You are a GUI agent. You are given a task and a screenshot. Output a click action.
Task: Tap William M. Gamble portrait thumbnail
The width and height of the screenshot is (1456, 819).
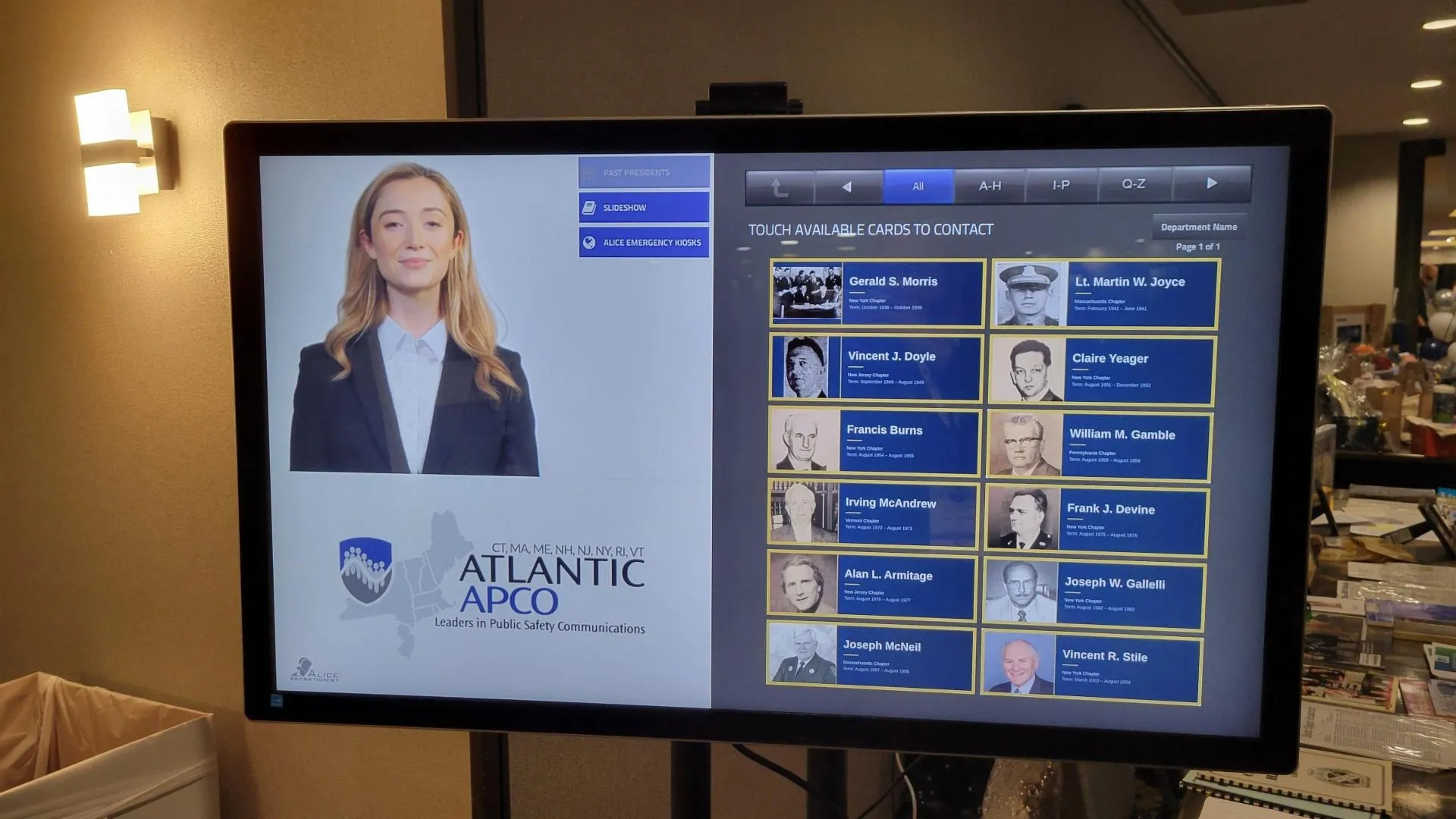pyautogui.click(x=1025, y=446)
